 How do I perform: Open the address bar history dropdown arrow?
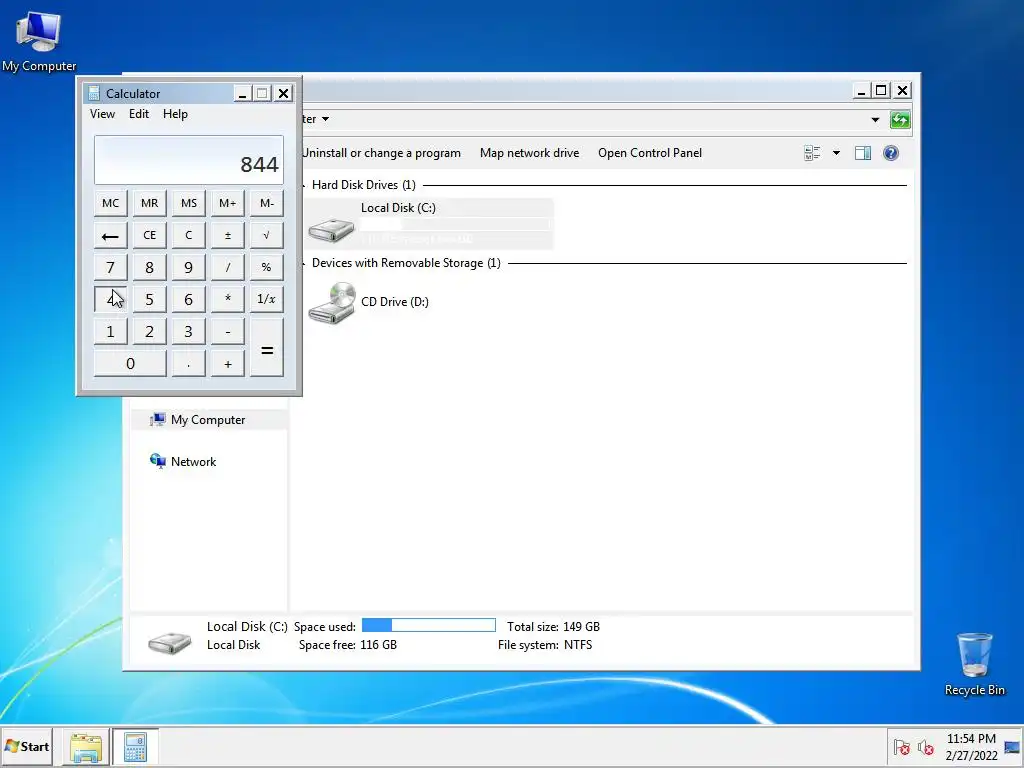click(x=875, y=120)
